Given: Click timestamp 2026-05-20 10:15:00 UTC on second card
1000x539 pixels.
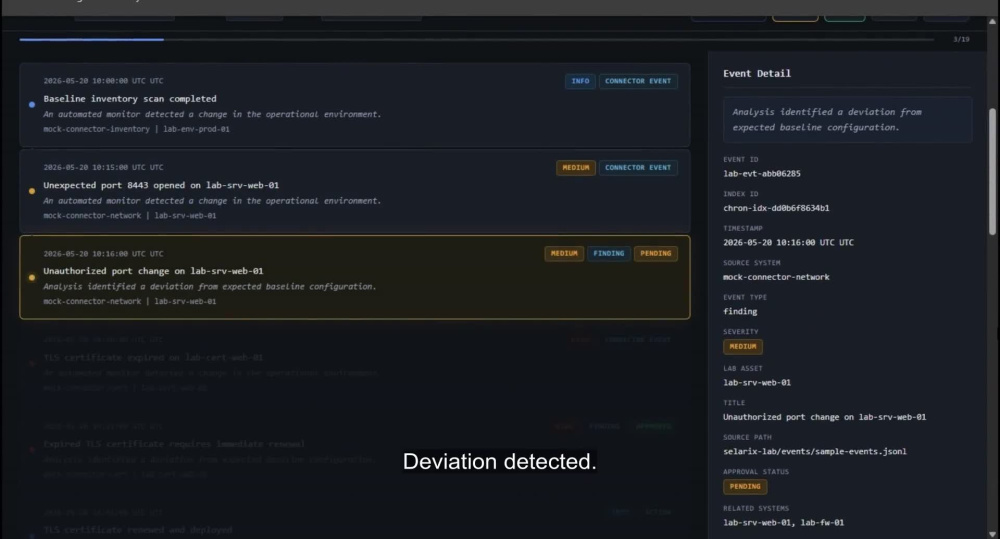Looking at the screenshot, I should pyautogui.click(x=103, y=167).
